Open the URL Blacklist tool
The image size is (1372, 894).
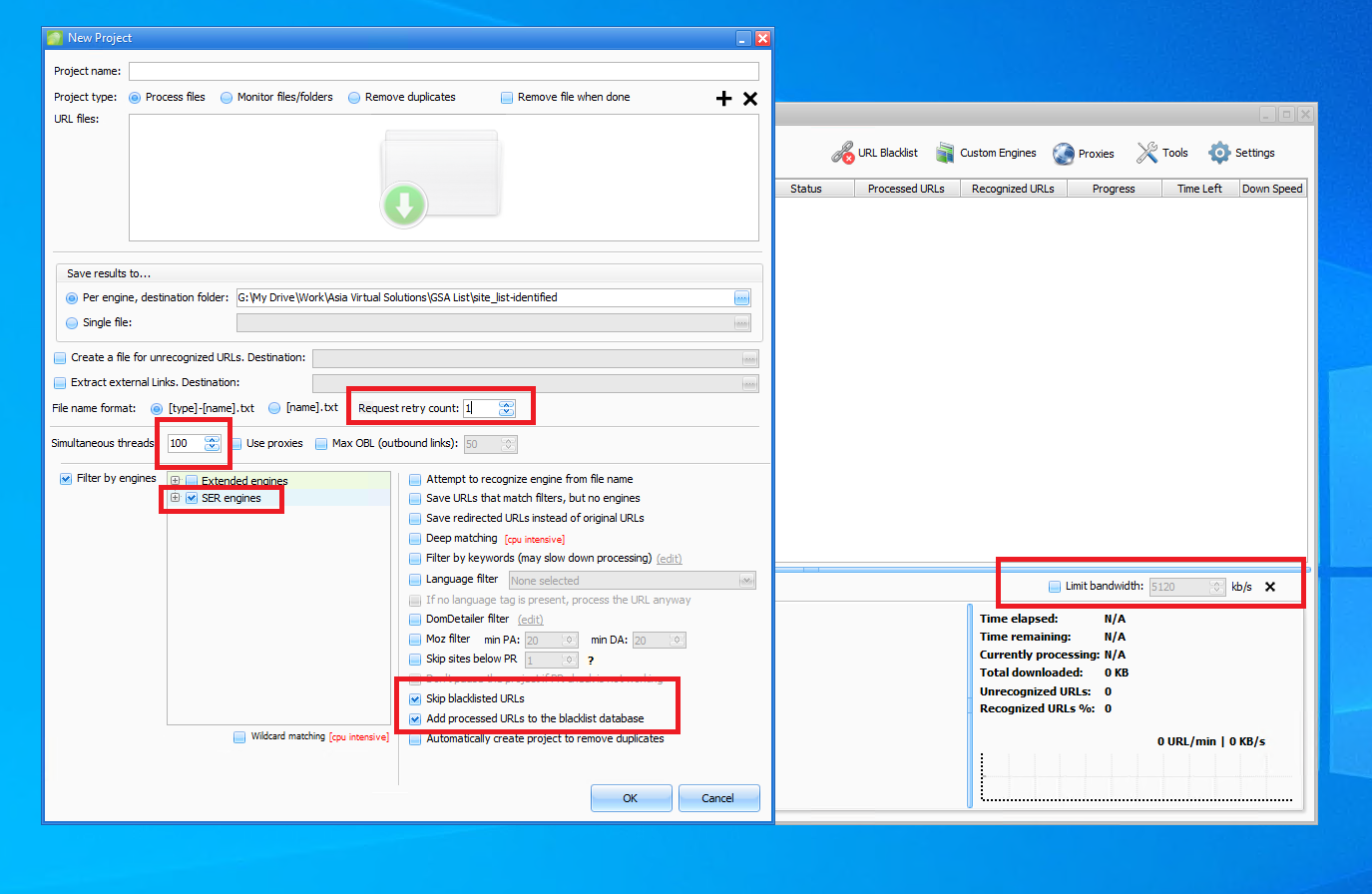tap(875, 153)
